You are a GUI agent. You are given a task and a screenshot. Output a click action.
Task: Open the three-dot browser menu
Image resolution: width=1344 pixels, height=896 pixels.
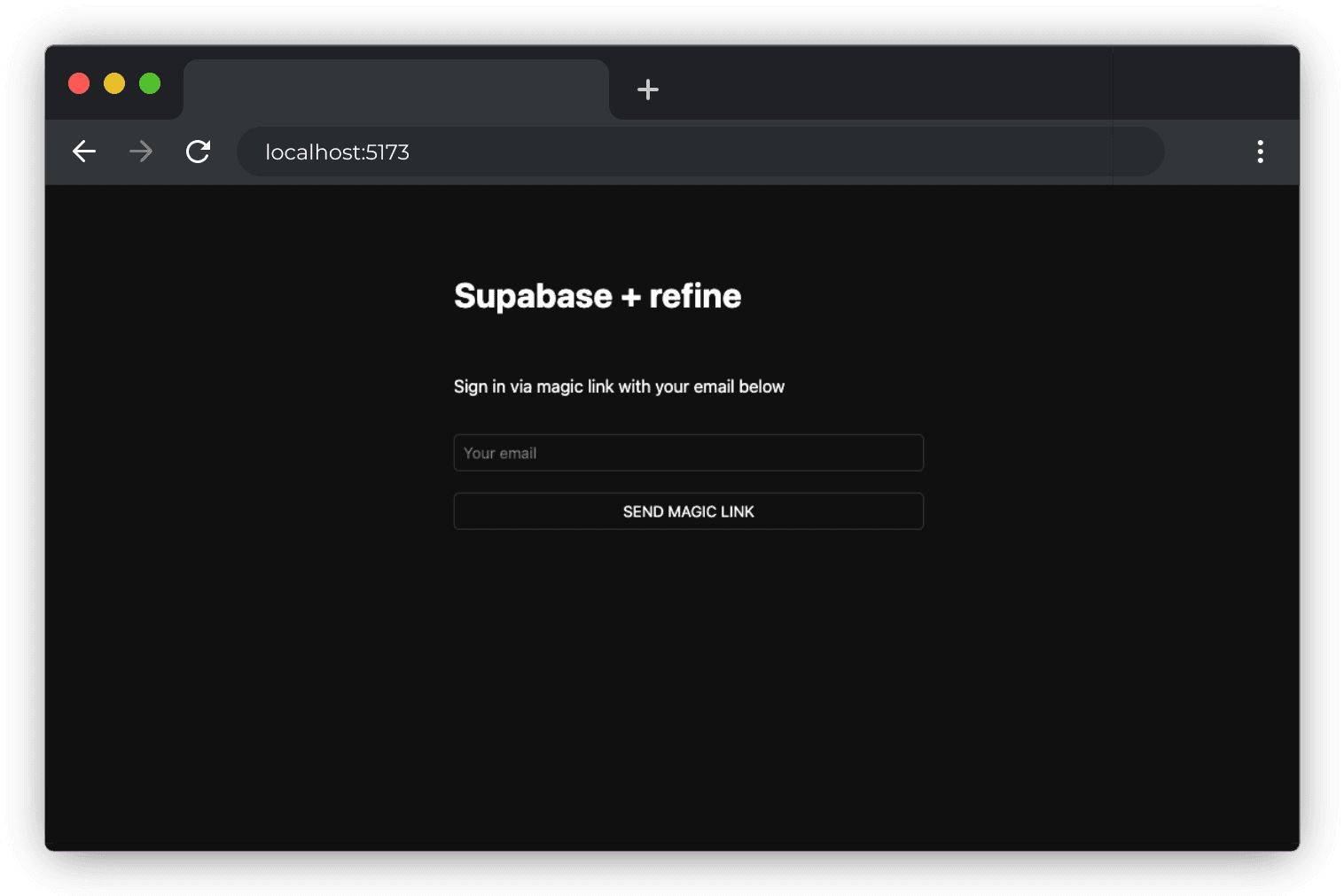pyautogui.click(x=1260, y=152)
